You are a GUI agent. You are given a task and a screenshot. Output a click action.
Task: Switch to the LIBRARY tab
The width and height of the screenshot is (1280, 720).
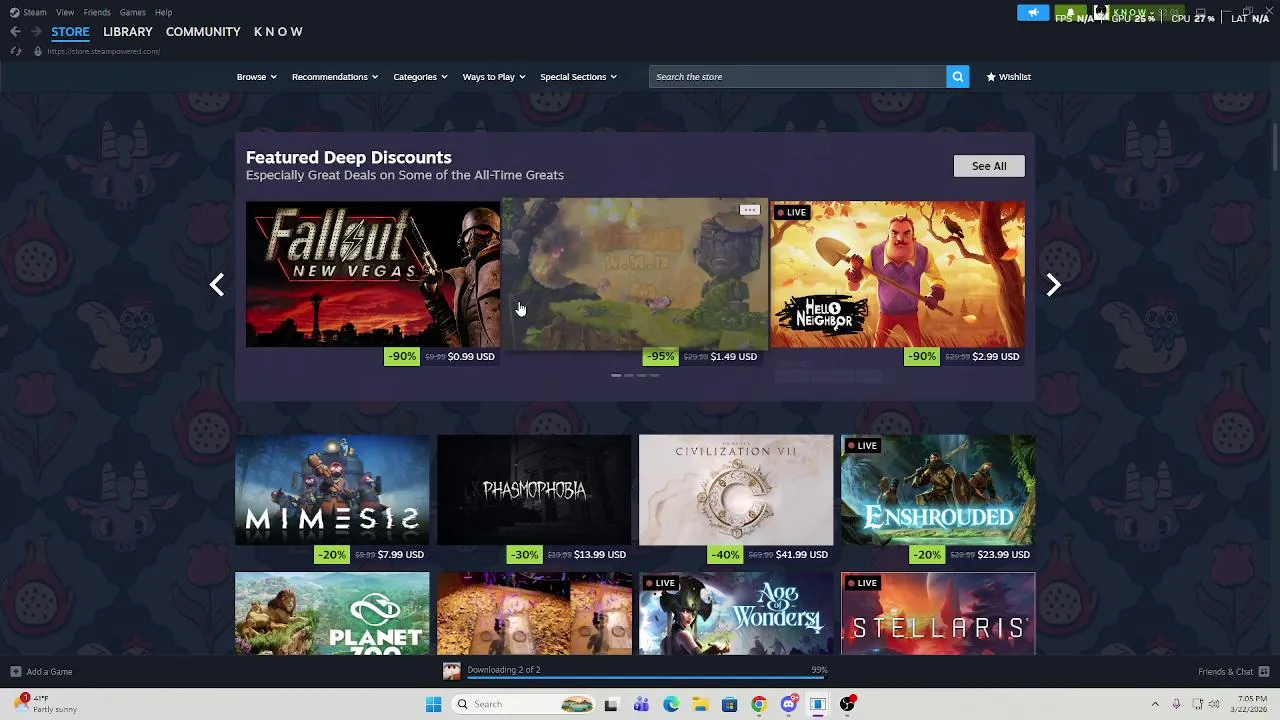(x=128, y=32)
